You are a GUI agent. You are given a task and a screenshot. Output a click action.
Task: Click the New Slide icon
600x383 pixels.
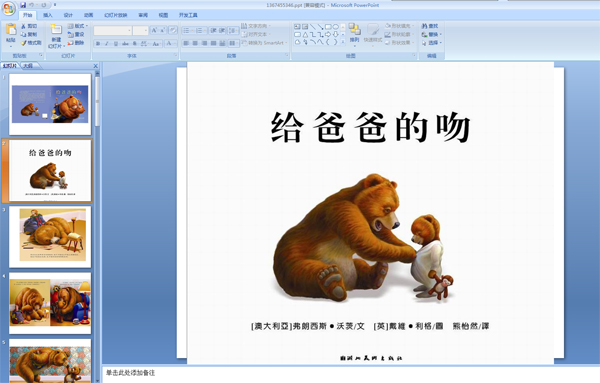[56, 29]
